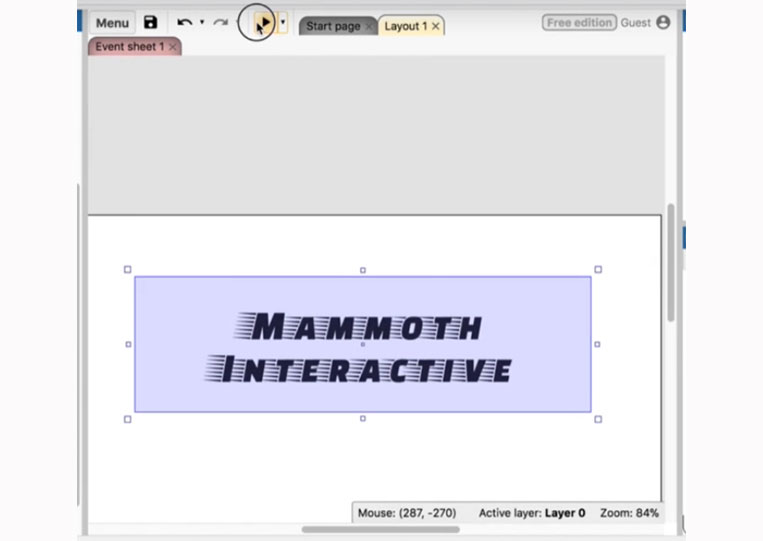The image size is (763, 541).
Task: Preview the project with the play button
Action: pyautogui.click(x=263, y=22)
